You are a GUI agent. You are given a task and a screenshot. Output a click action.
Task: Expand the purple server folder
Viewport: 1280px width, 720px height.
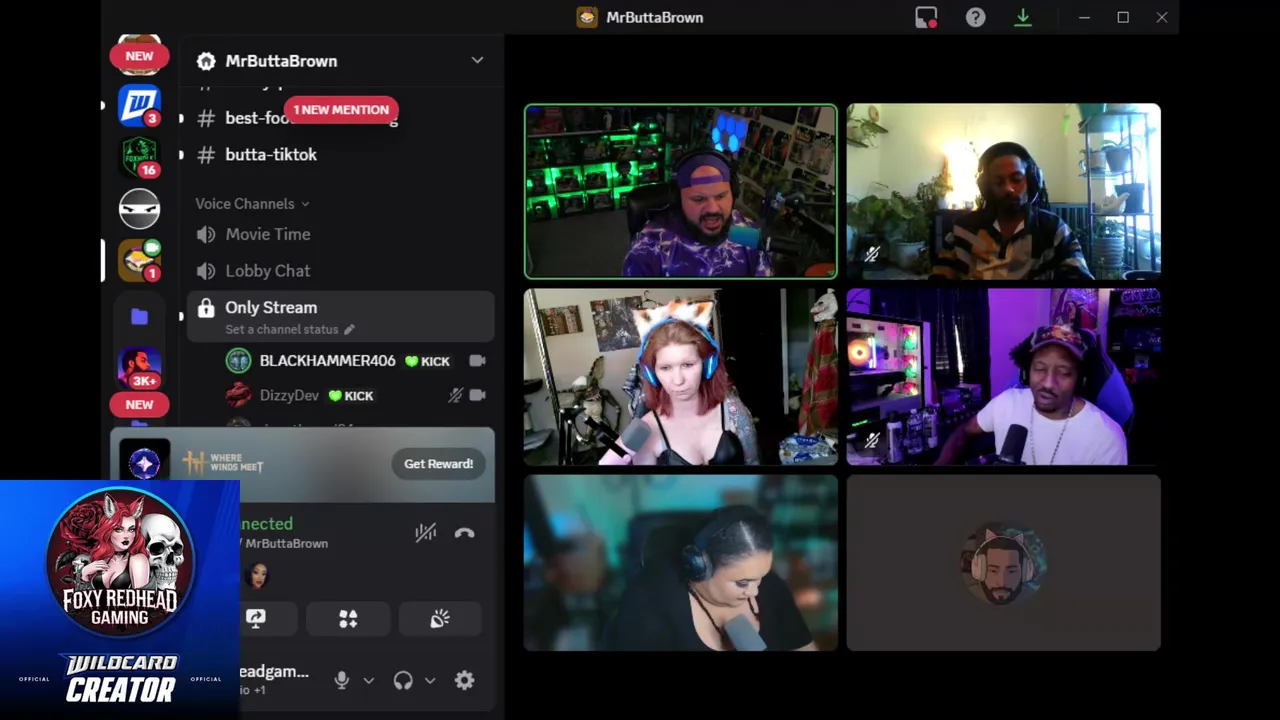coord(139,317)
